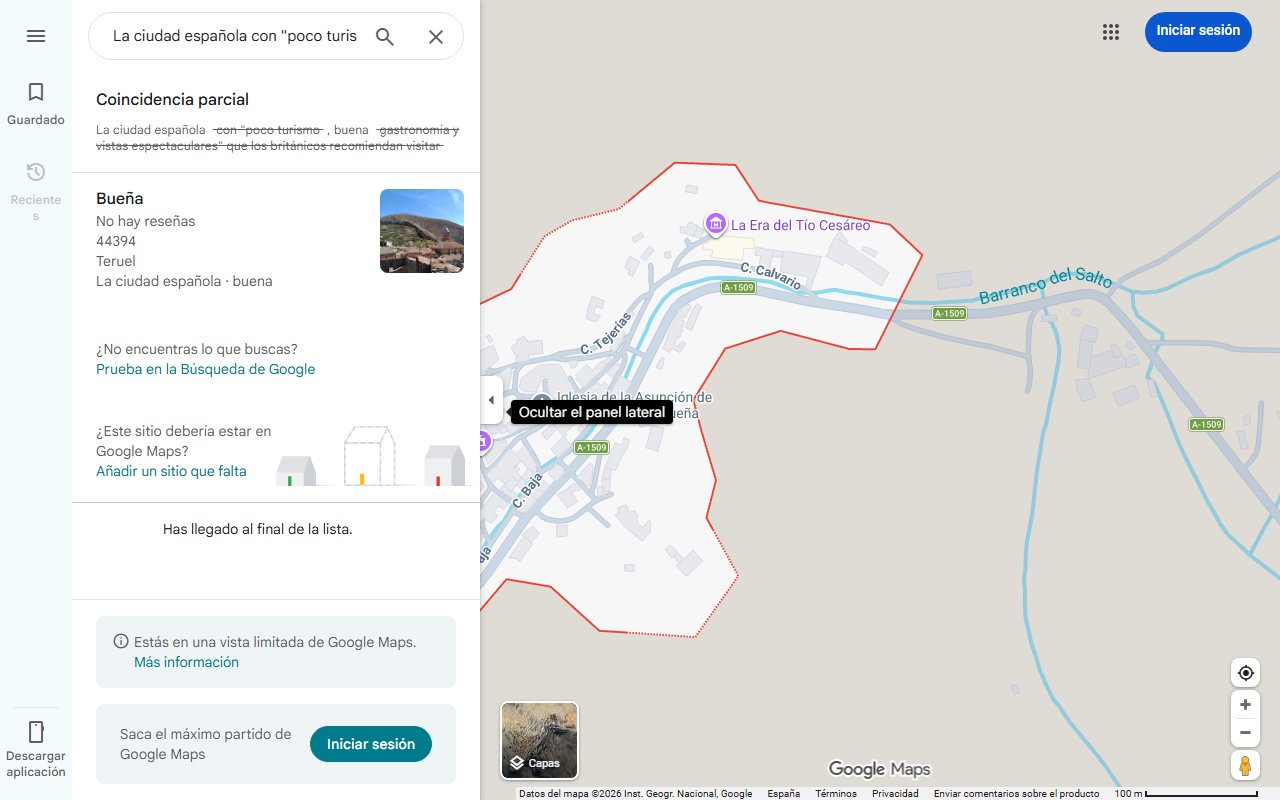This screenshot has width=1280, height=800.
Task: Open the Bueña photo thumbnail
Action: 421,230
